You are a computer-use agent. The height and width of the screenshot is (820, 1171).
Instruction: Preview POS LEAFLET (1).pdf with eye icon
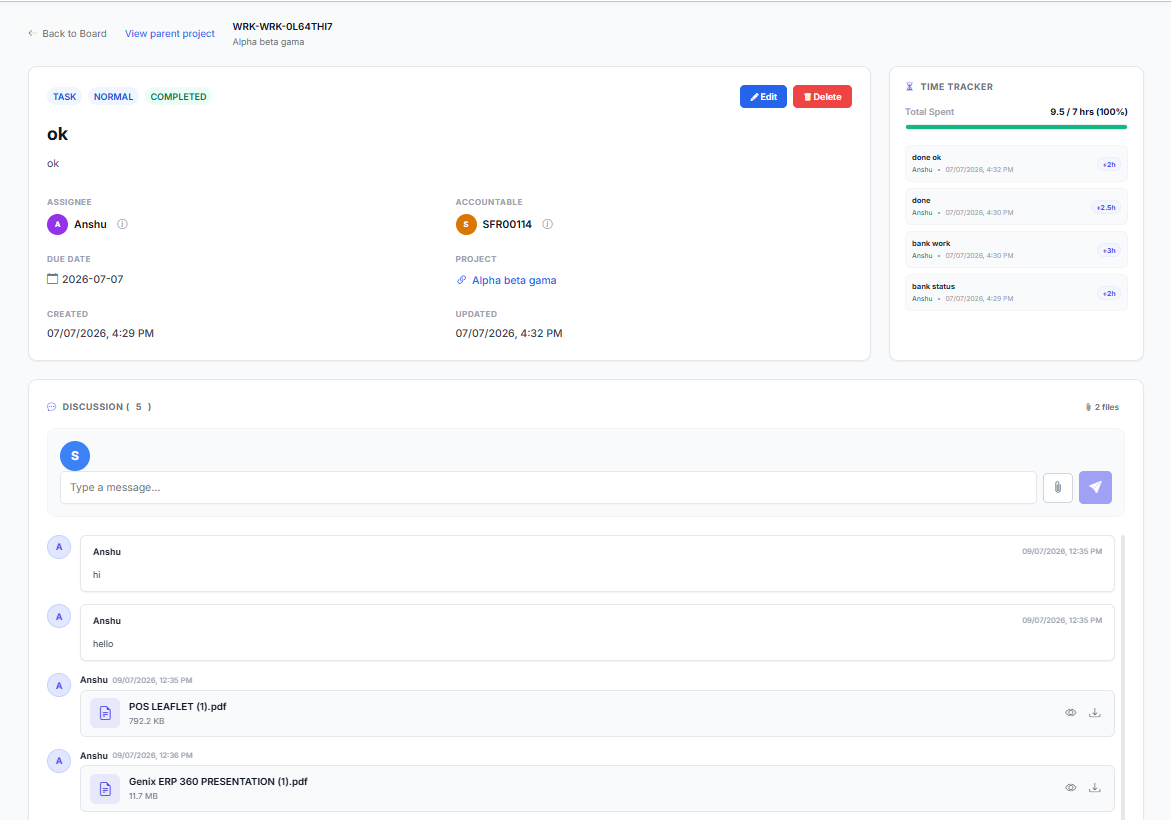(1070, 713)
